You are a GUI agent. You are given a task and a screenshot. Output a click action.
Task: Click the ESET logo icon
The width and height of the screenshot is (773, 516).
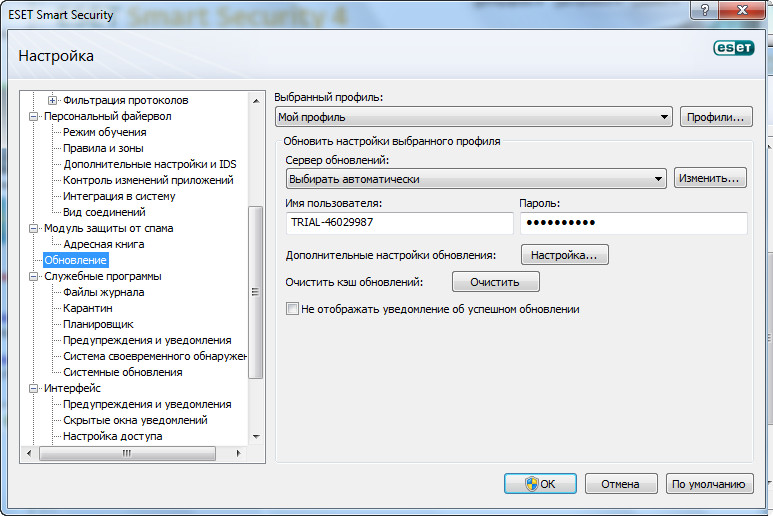[734, 48]
